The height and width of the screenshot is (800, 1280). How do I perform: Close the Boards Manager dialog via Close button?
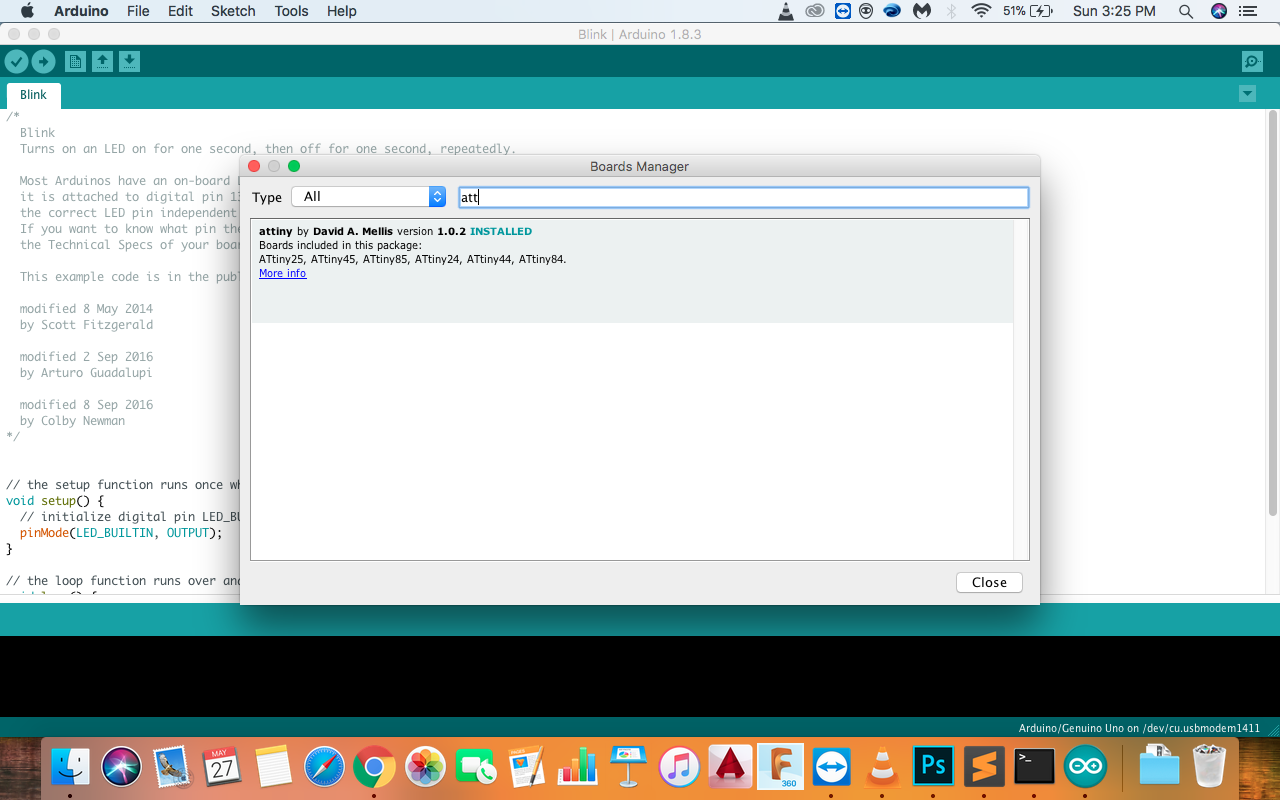click(x=989, y=582)
